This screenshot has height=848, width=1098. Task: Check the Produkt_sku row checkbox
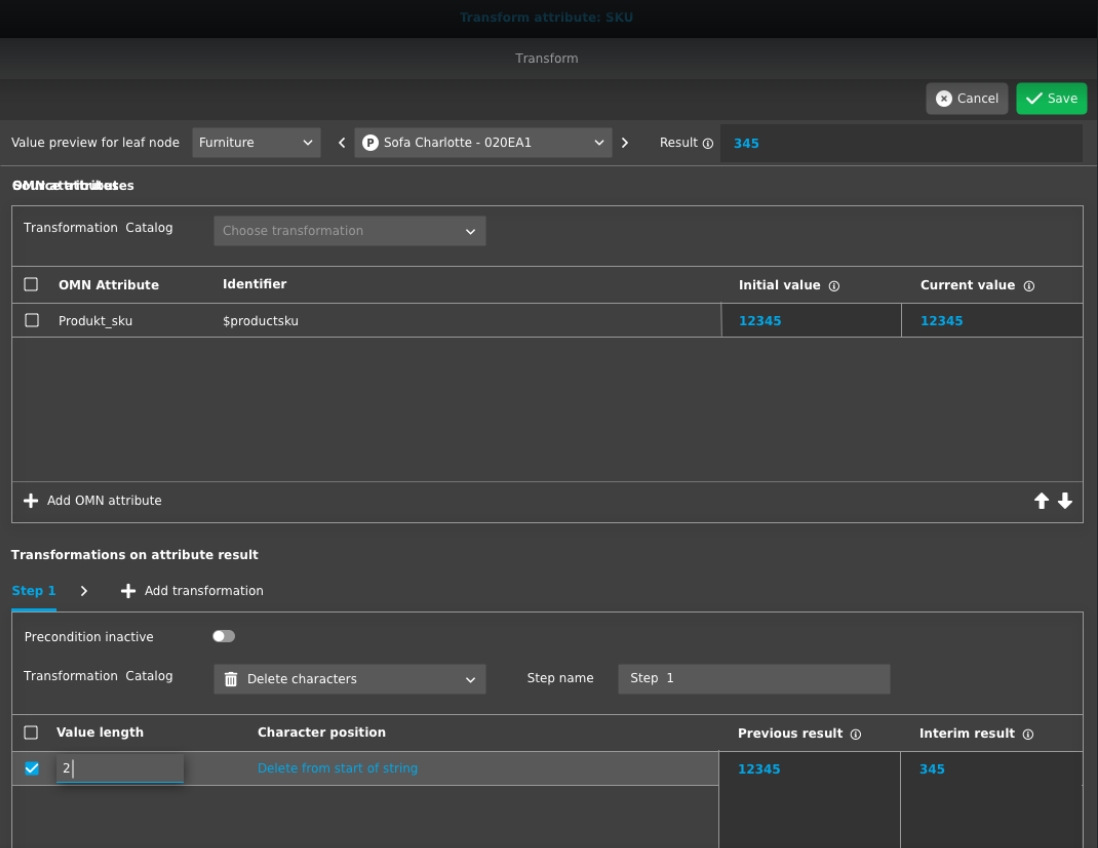click(31, 321)
